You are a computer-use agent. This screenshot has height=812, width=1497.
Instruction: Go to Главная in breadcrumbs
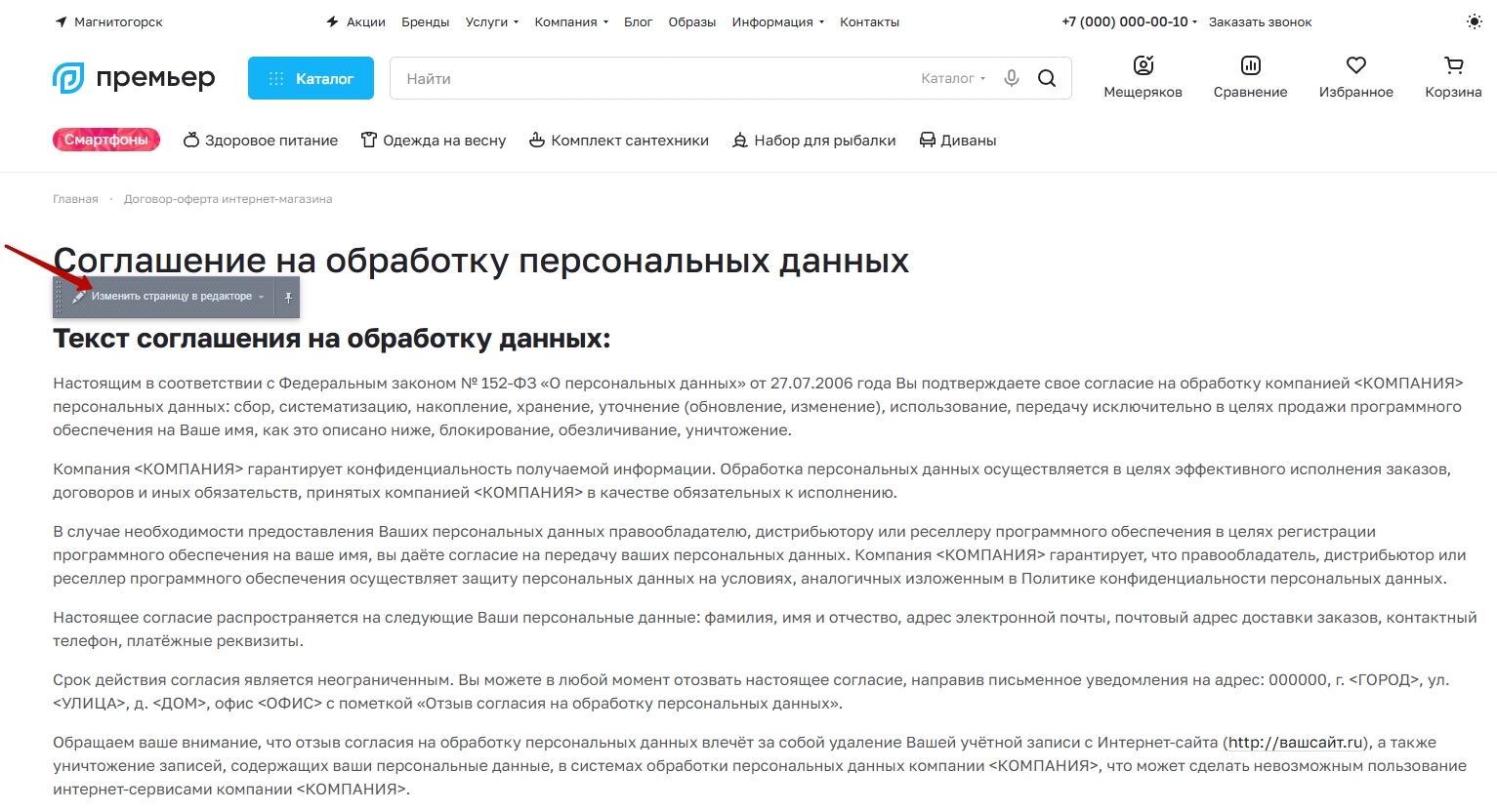pyautogui.click(x=75, y=199)
